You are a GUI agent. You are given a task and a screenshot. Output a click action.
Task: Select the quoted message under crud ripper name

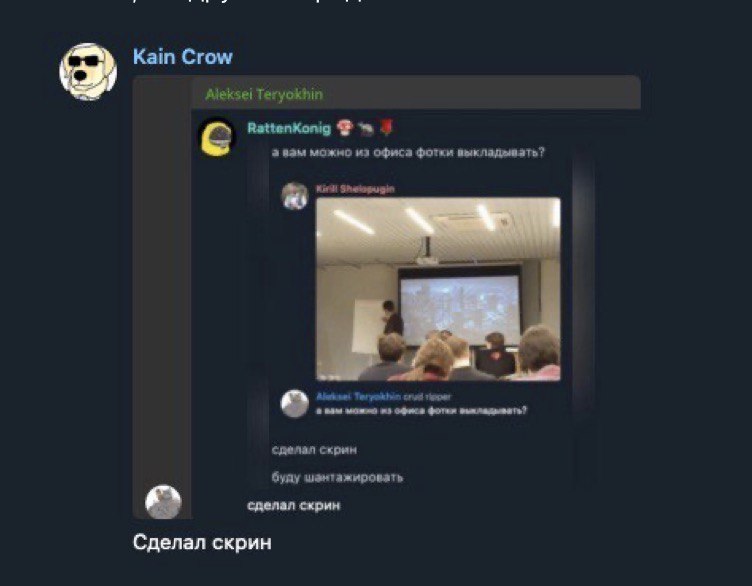click(x=421, y=410)
